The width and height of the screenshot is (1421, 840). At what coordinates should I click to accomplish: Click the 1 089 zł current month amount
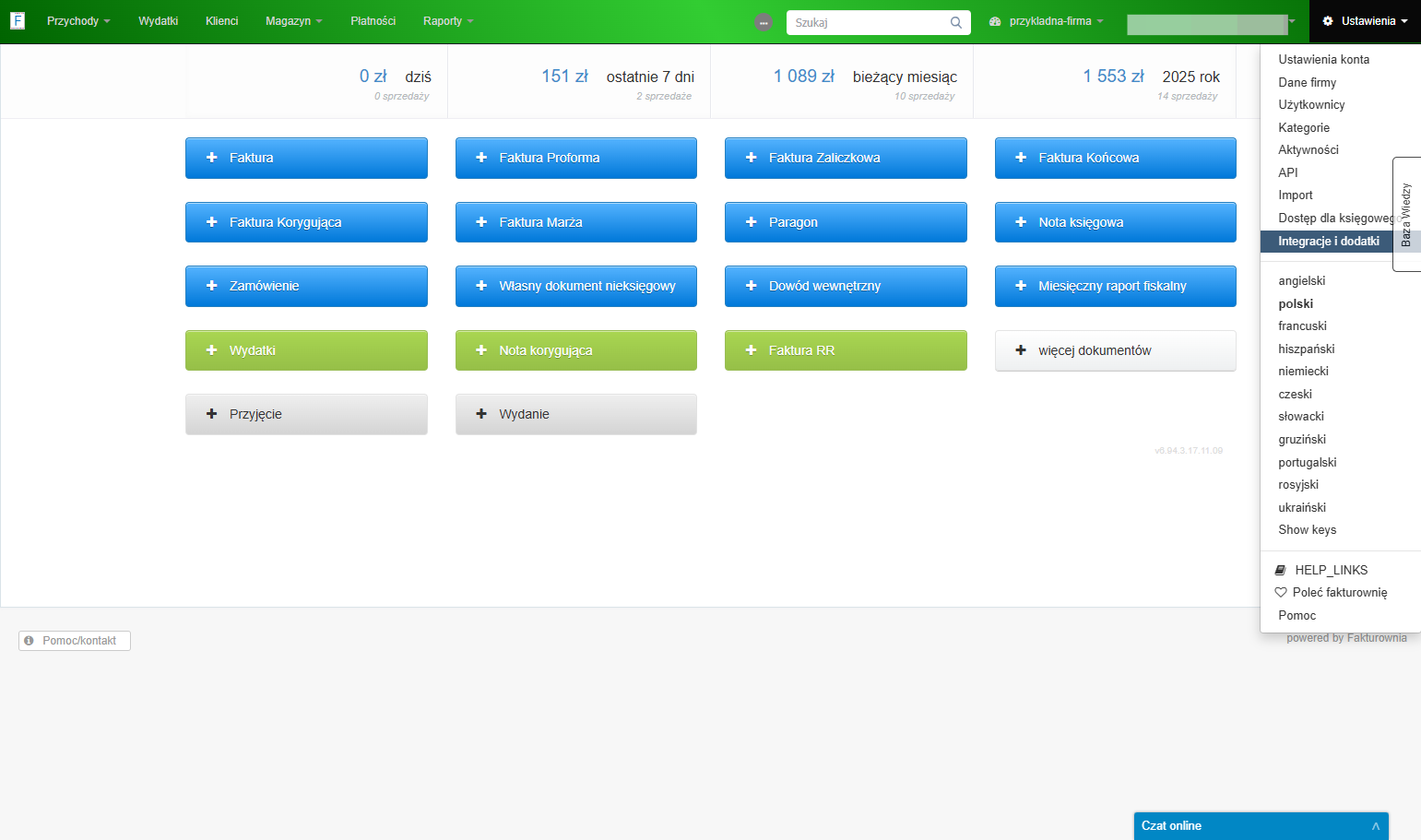point(804,77)
